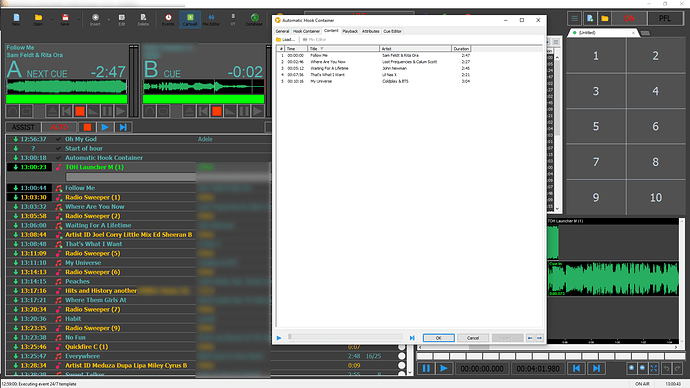Toggle the cartwall PFL button
Viewport: 690px width, 388px height.
[665, 18]
